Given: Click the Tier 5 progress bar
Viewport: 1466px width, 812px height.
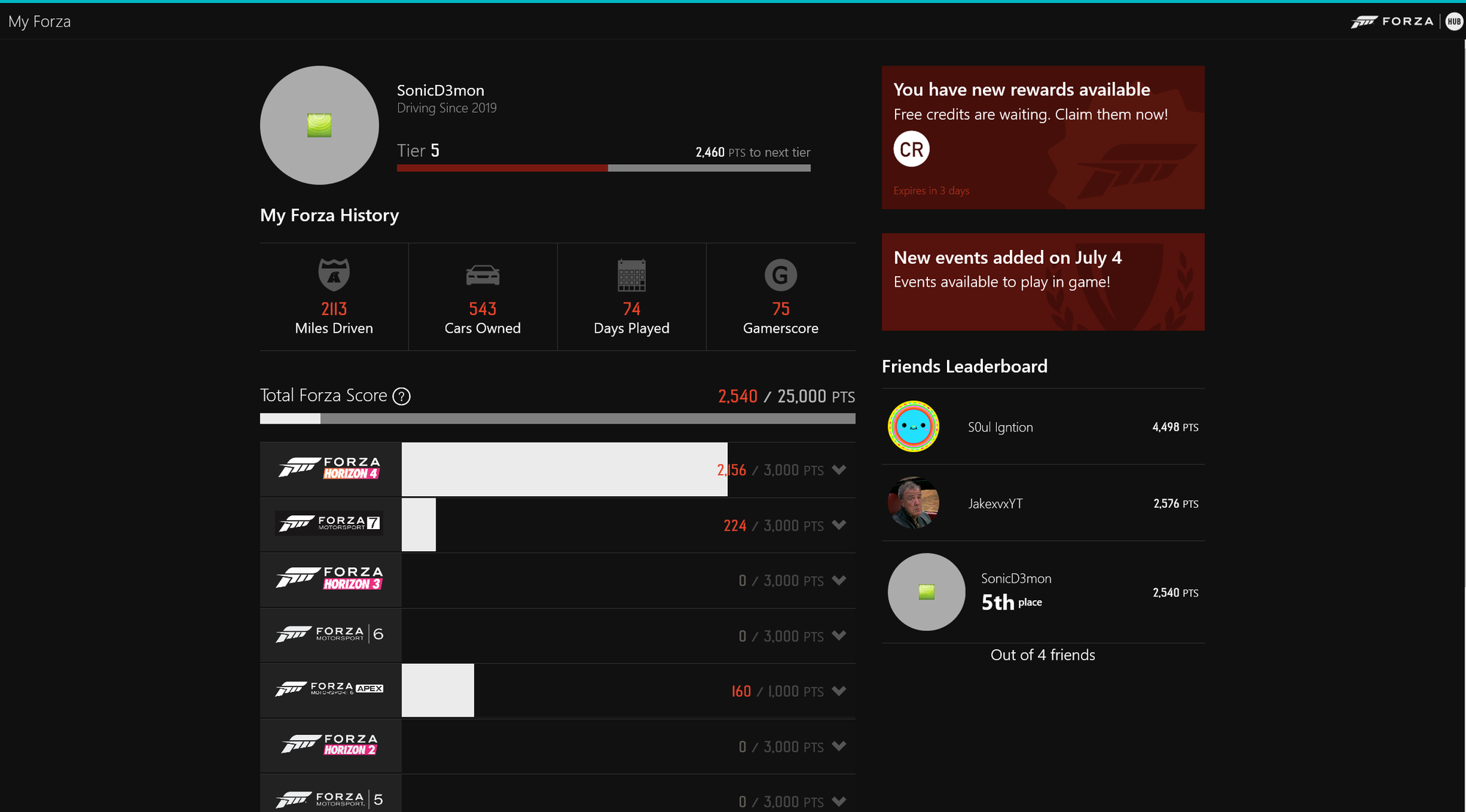Looking at the screenshot, I should click(603, 168).
